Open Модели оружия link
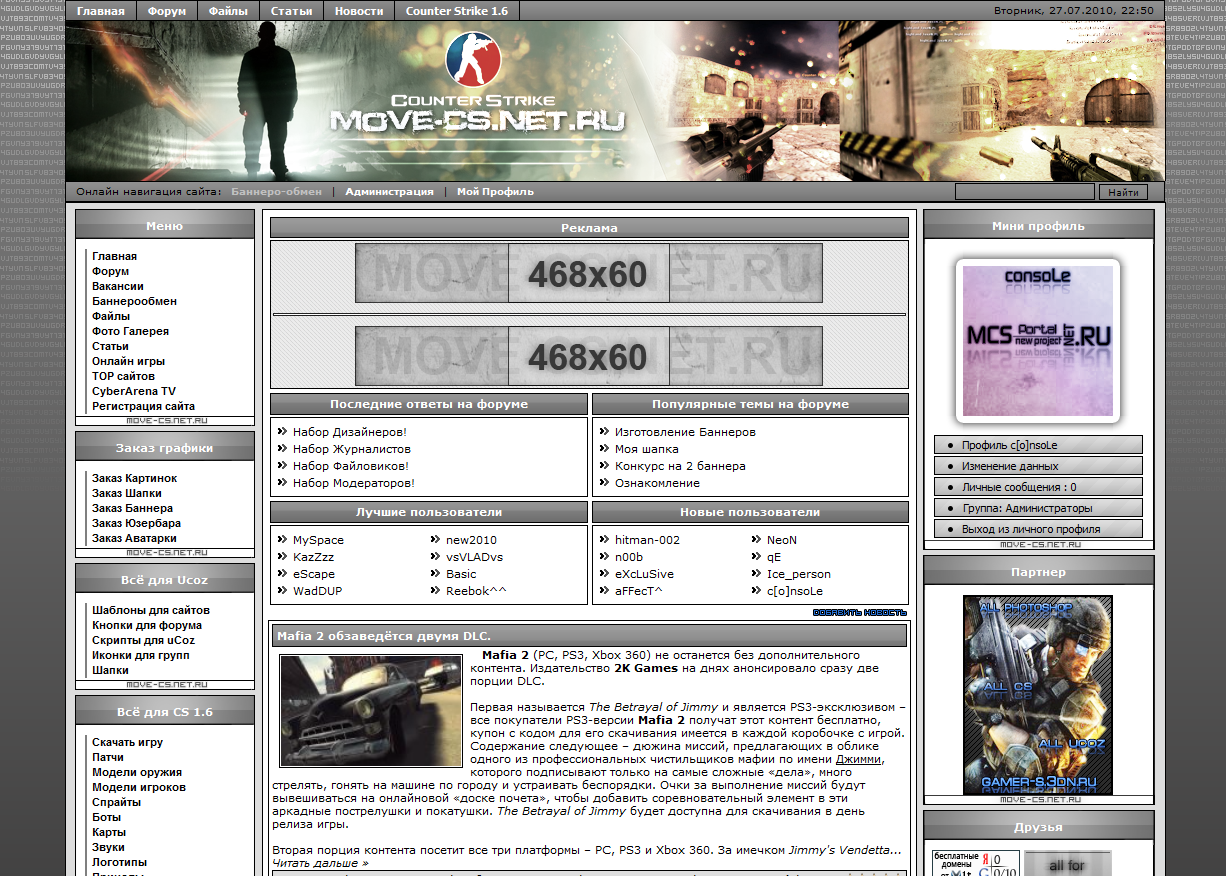This screenshot has width=1226, height=876. point(137,772)
